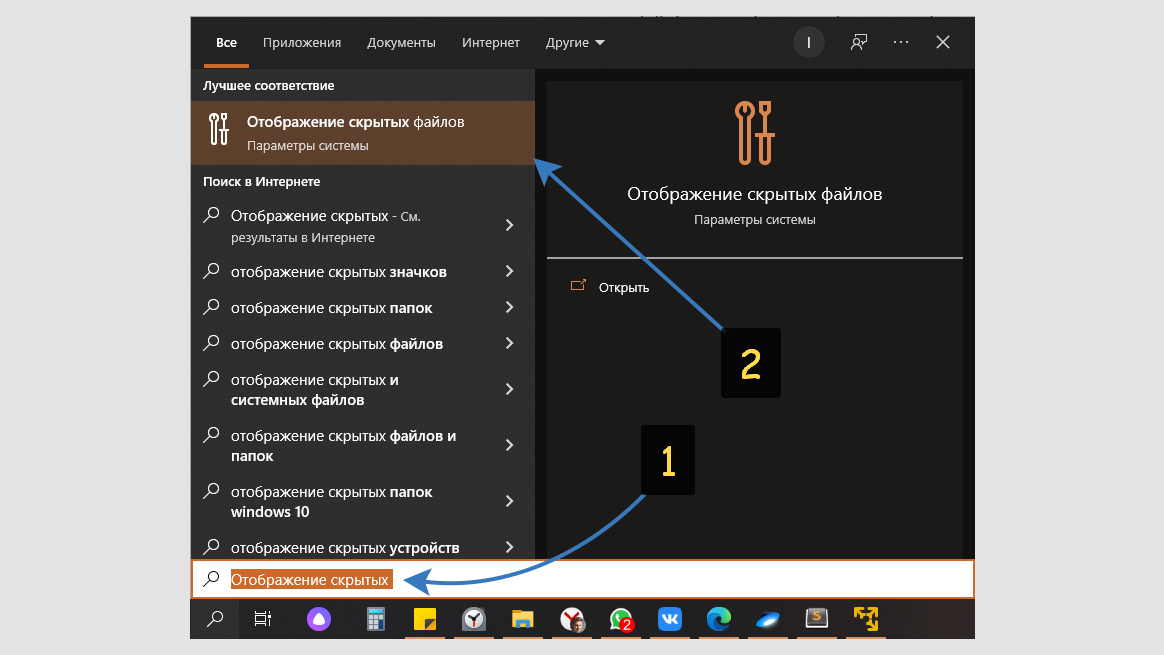1164x655 pixels.
Task: Open the feedback icon in the search header
Action: pos(859,42)
